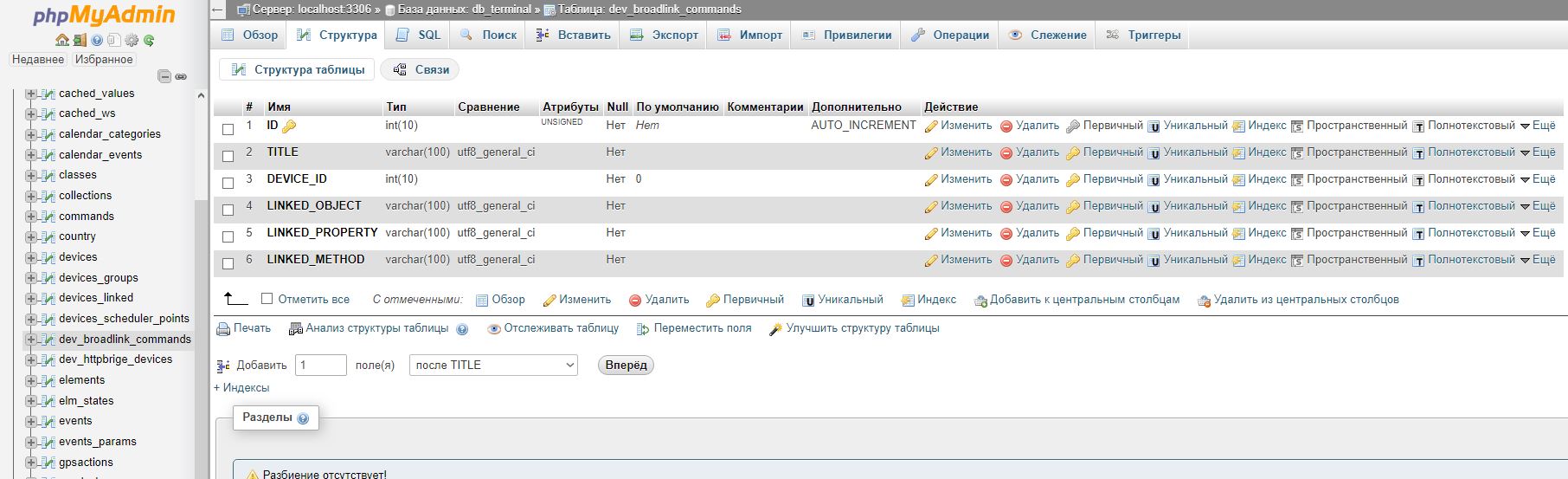Check the TITLE column checkbox

228,156
